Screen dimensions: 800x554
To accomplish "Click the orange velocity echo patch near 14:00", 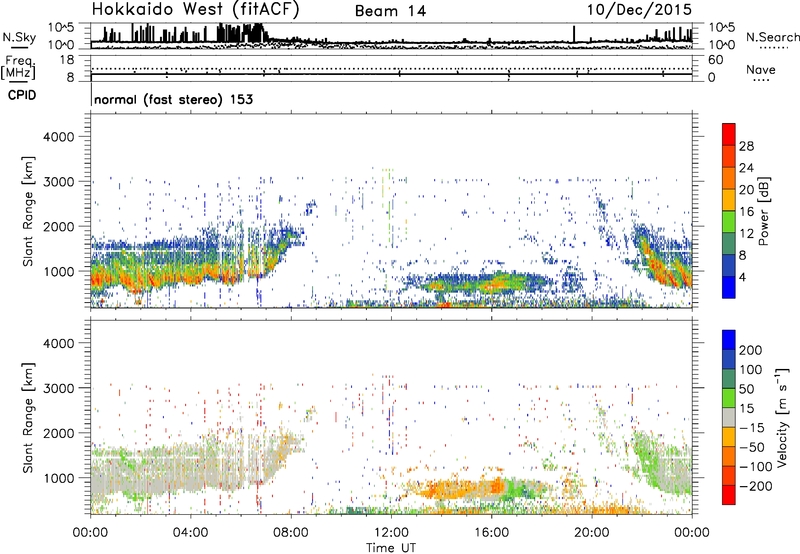I will (x=446, y=489).
